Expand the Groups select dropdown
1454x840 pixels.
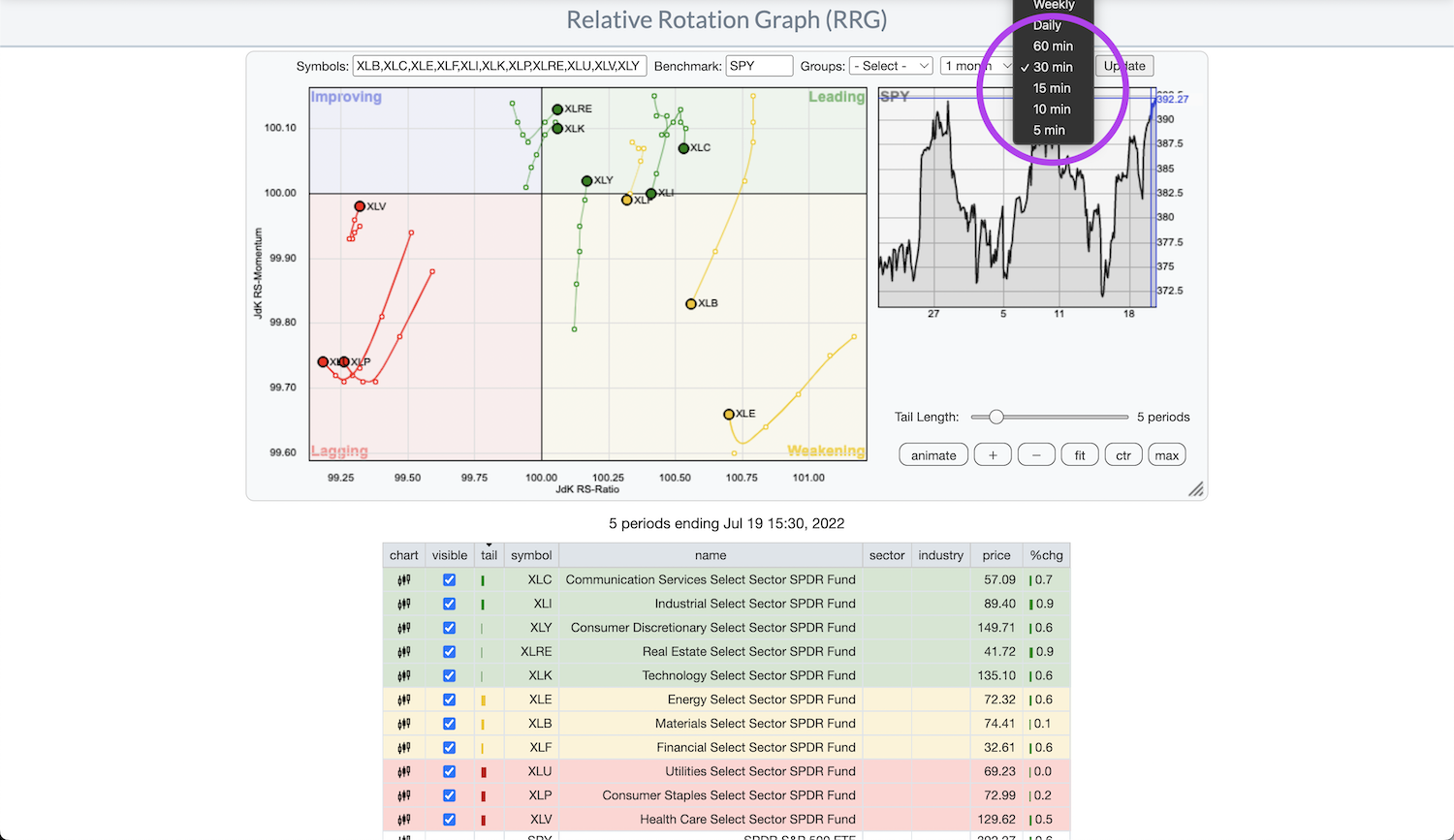[x=891, y=66]
